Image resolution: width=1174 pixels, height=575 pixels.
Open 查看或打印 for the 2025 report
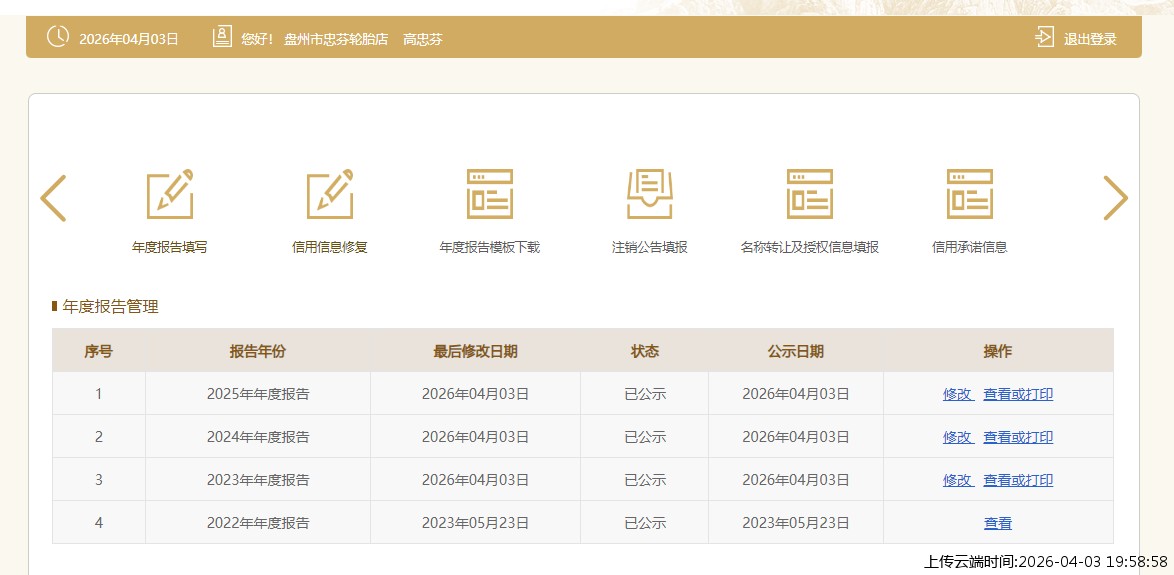click(1018, 394)
